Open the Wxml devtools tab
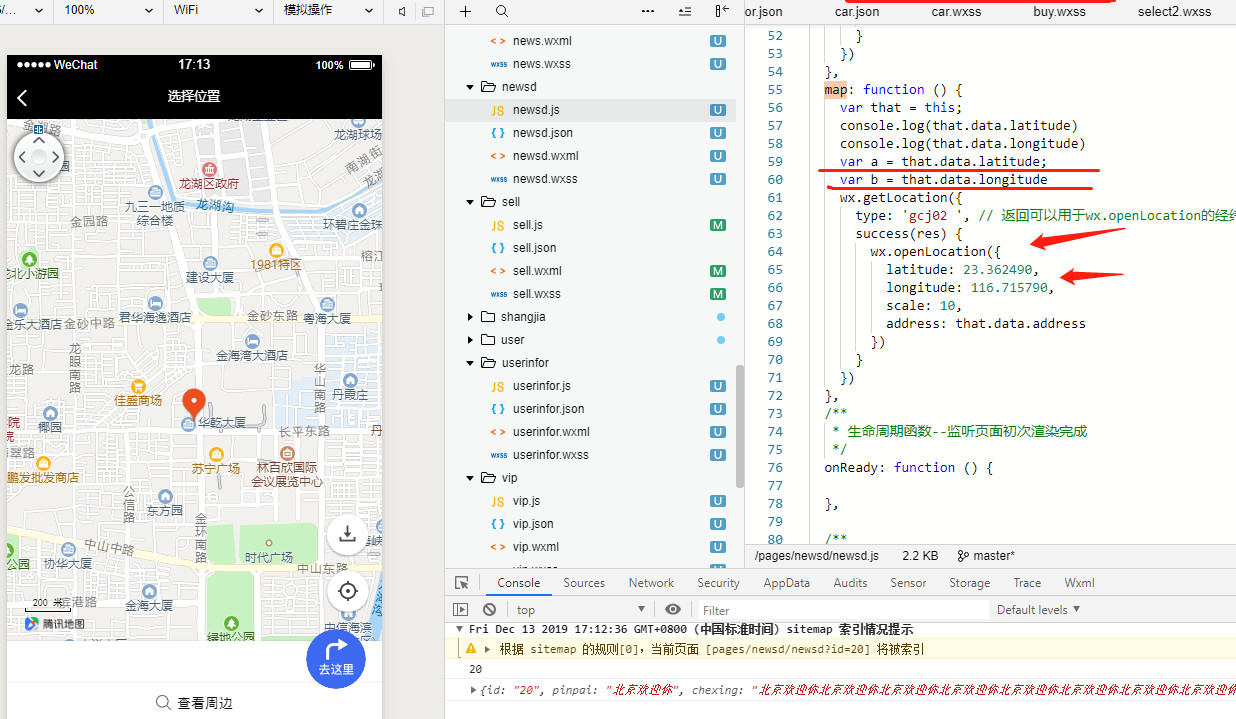 pyautogui.click(x=1079, y=583)
